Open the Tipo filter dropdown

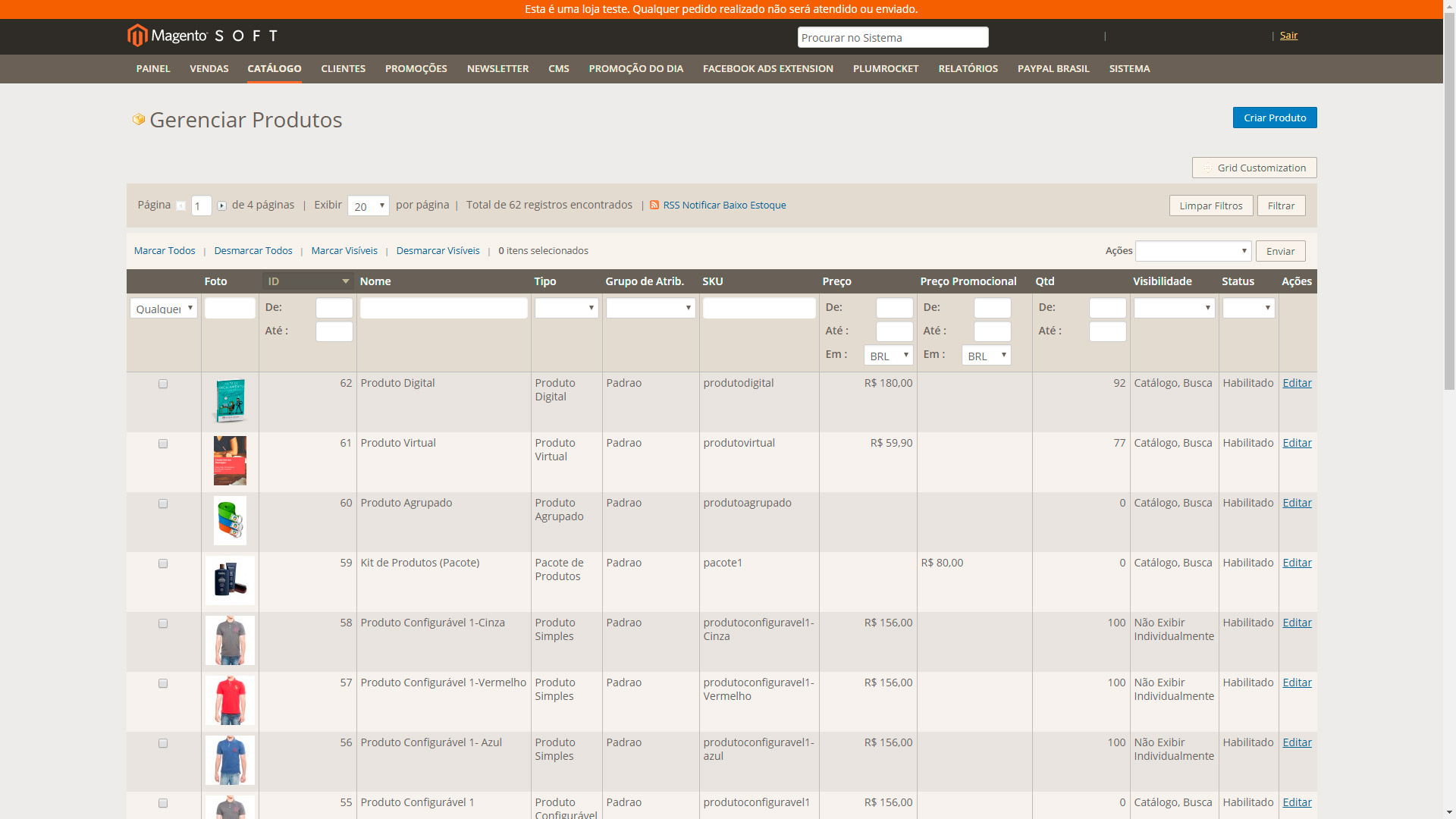pyautogui.click(x=566, y=308)
